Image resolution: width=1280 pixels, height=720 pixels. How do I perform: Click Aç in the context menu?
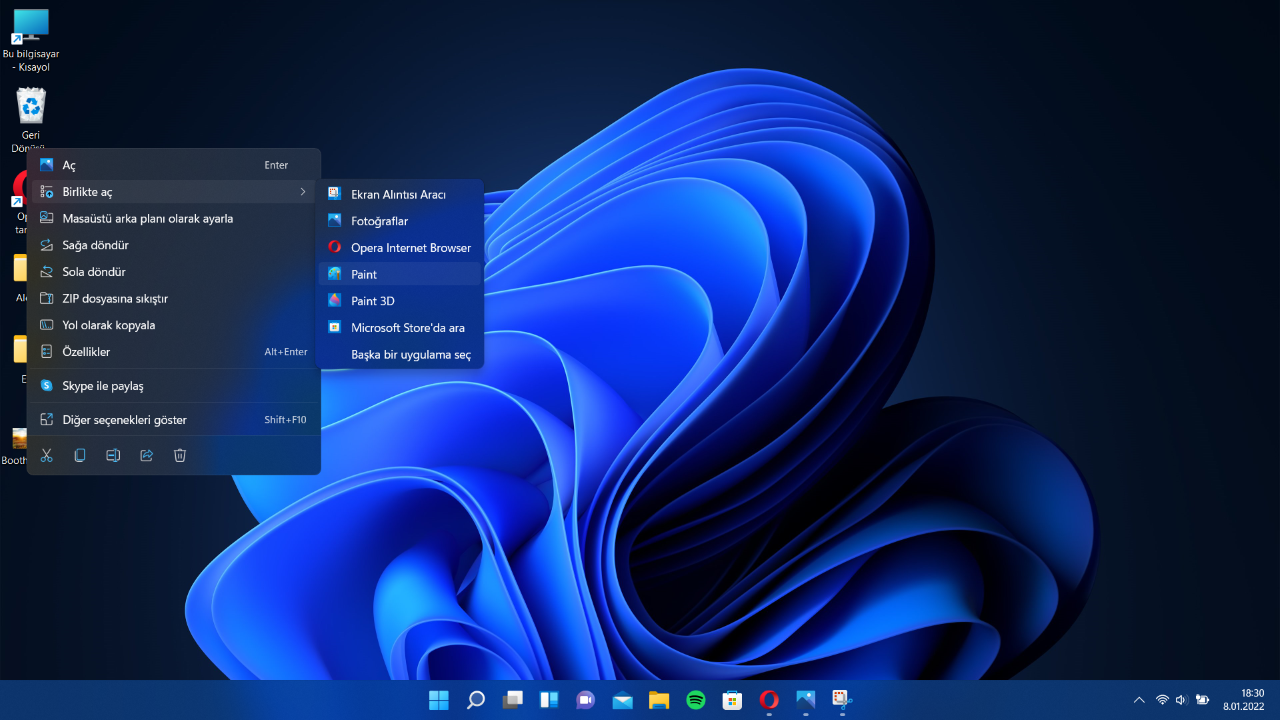click(174, 165)
